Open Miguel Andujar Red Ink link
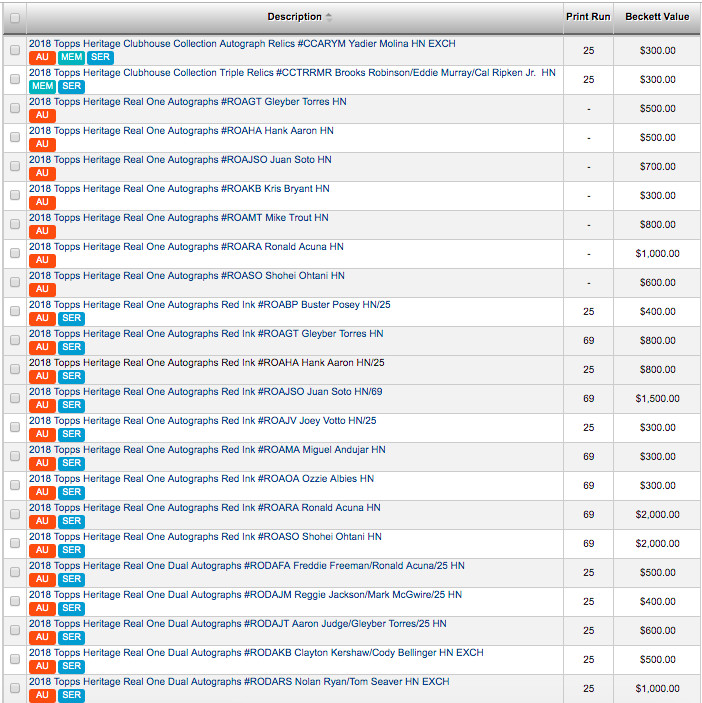Image resolution: width=702 pixels, height=703 pixels. [207, 450]
